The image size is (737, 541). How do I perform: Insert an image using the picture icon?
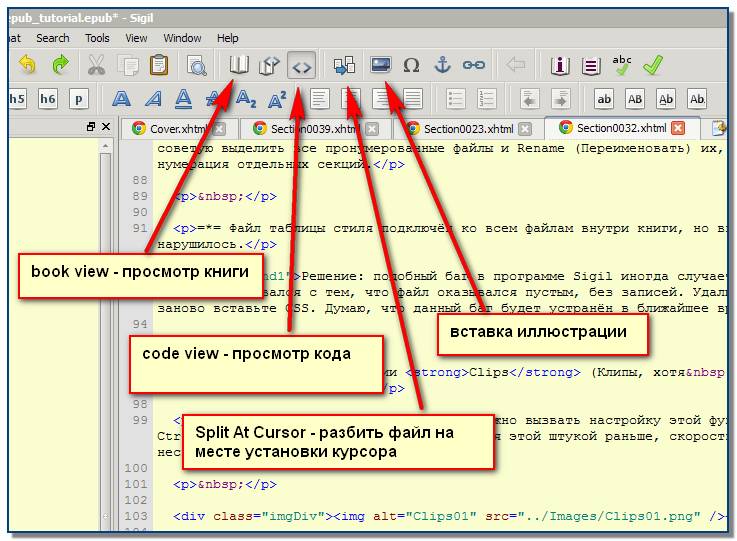[x=380, y=64]
